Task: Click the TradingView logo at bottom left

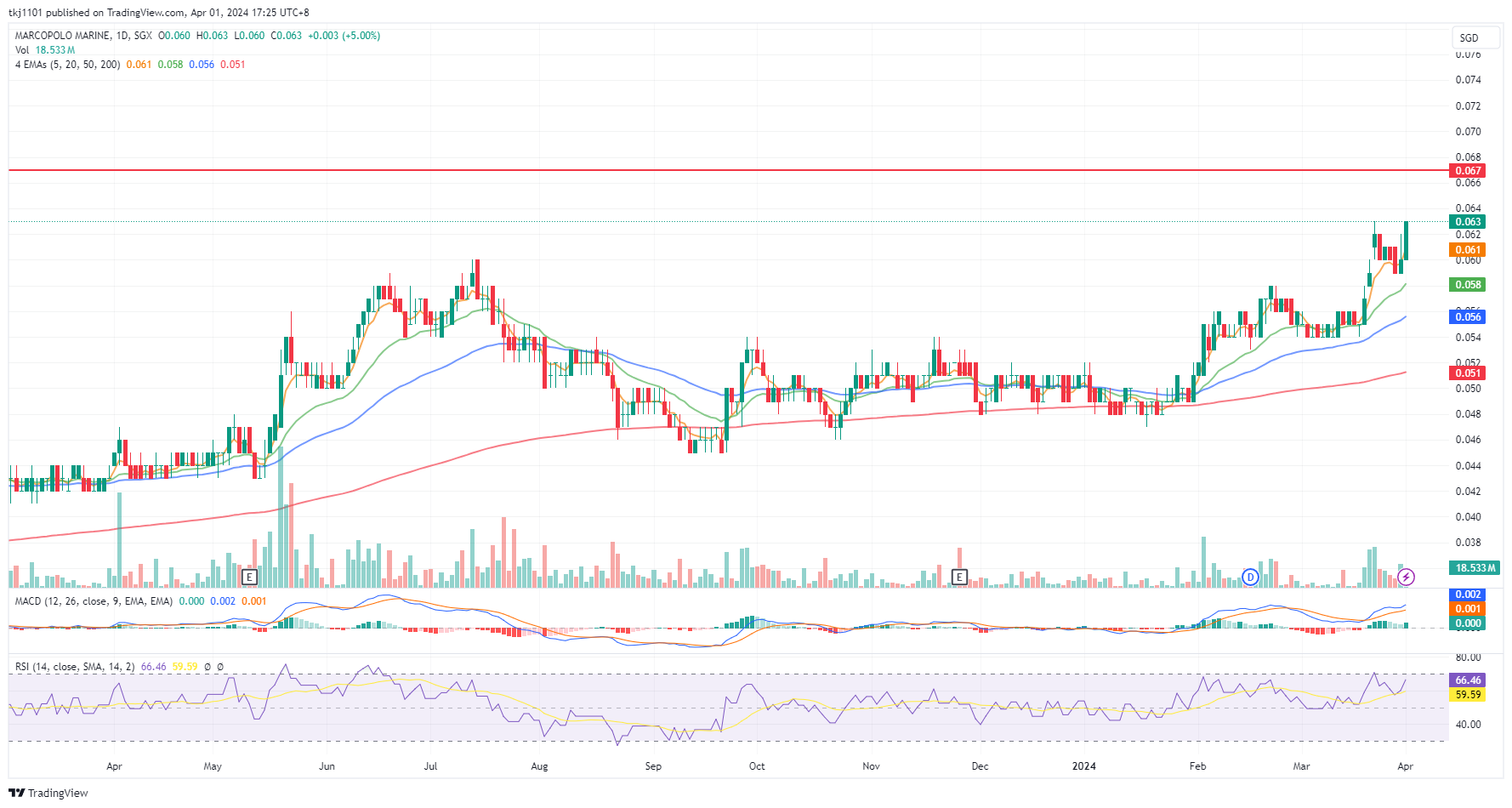Action: (48, 793)
